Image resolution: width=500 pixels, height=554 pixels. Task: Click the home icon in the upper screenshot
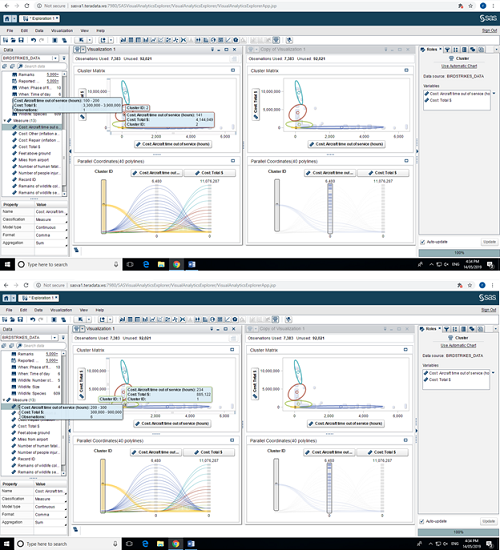(x=7, y=19)
